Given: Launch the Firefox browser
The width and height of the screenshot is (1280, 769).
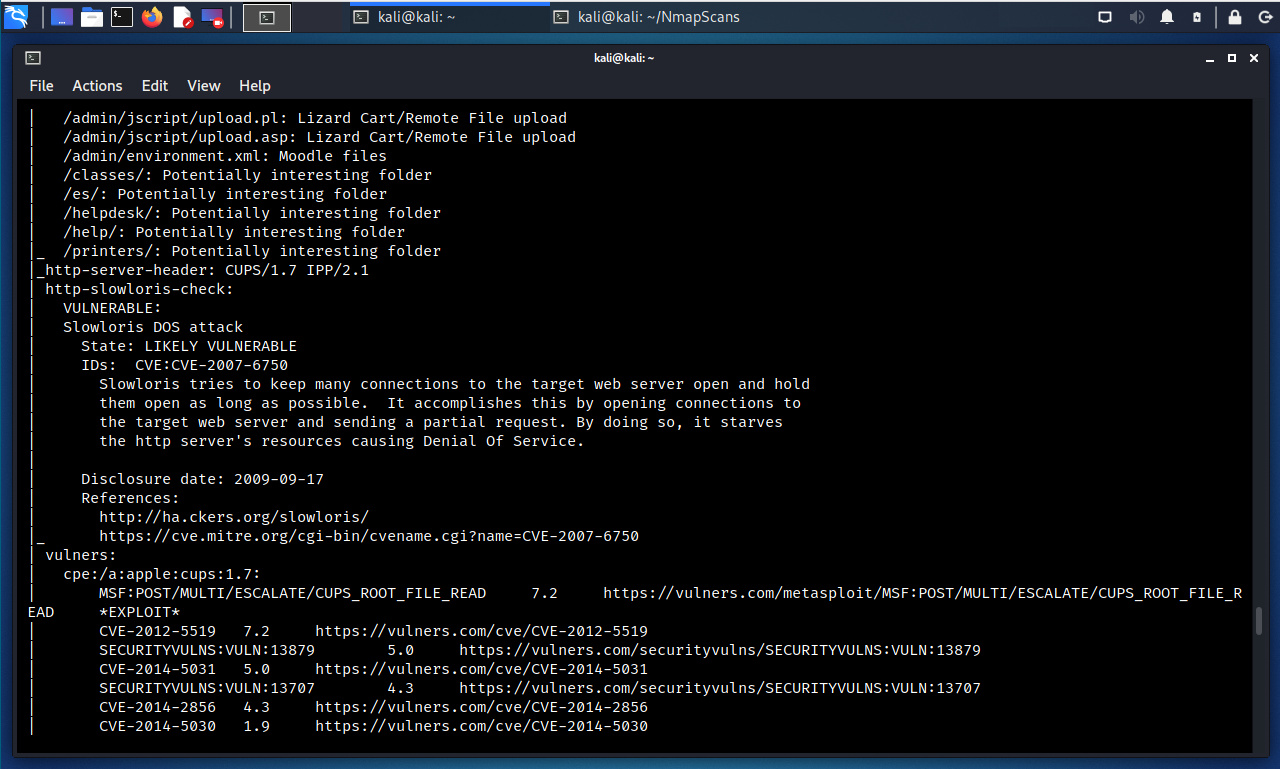Looking at the screenshot, I should (152, 17).
